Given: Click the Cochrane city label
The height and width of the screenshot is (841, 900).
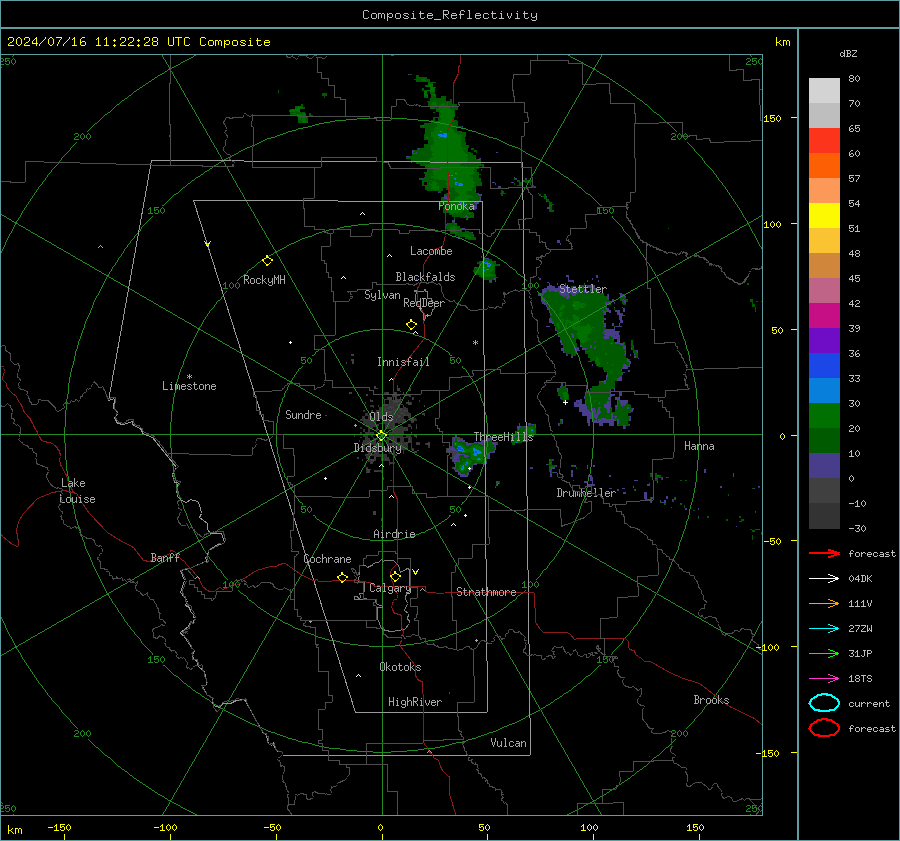Looking at the screenshot, I should pos(327,559).
